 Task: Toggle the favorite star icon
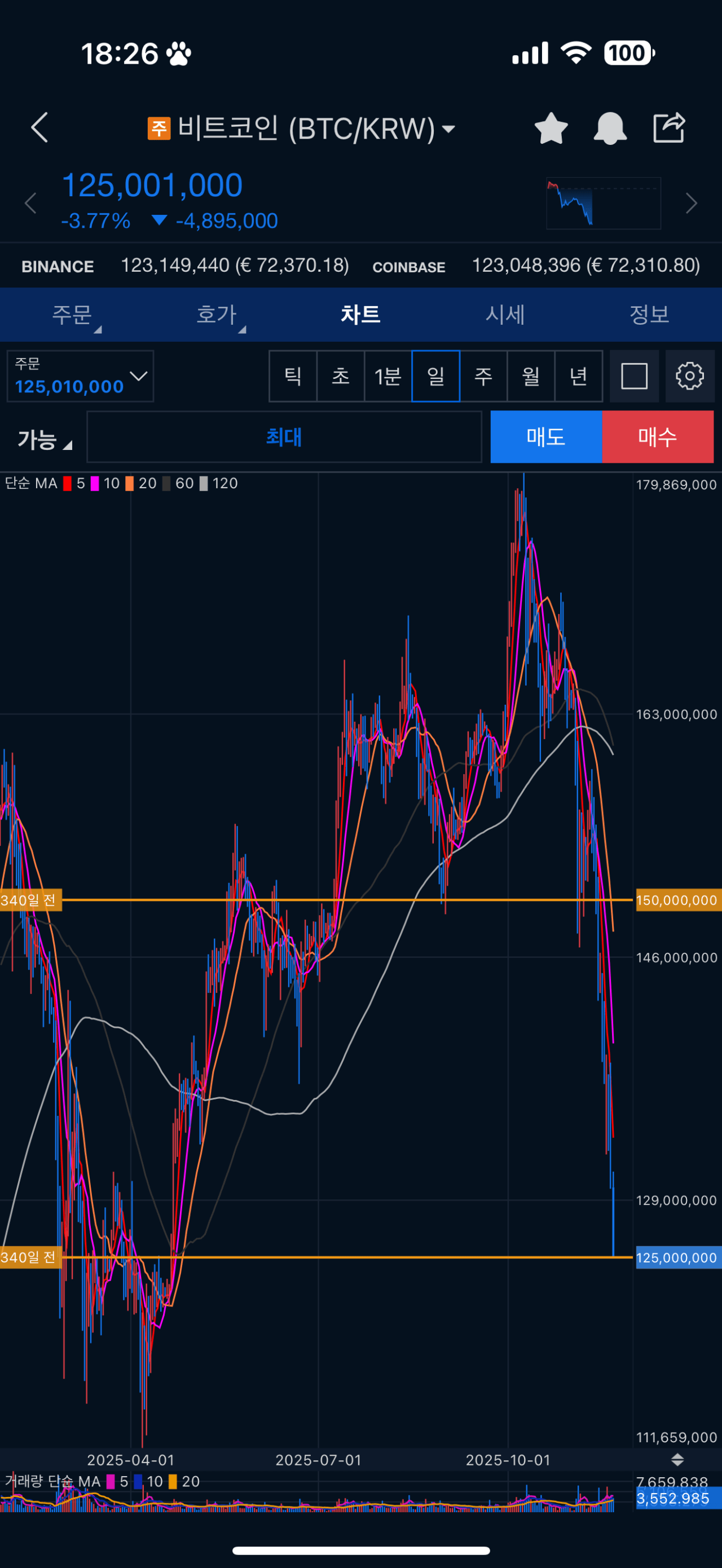point(551,129)
